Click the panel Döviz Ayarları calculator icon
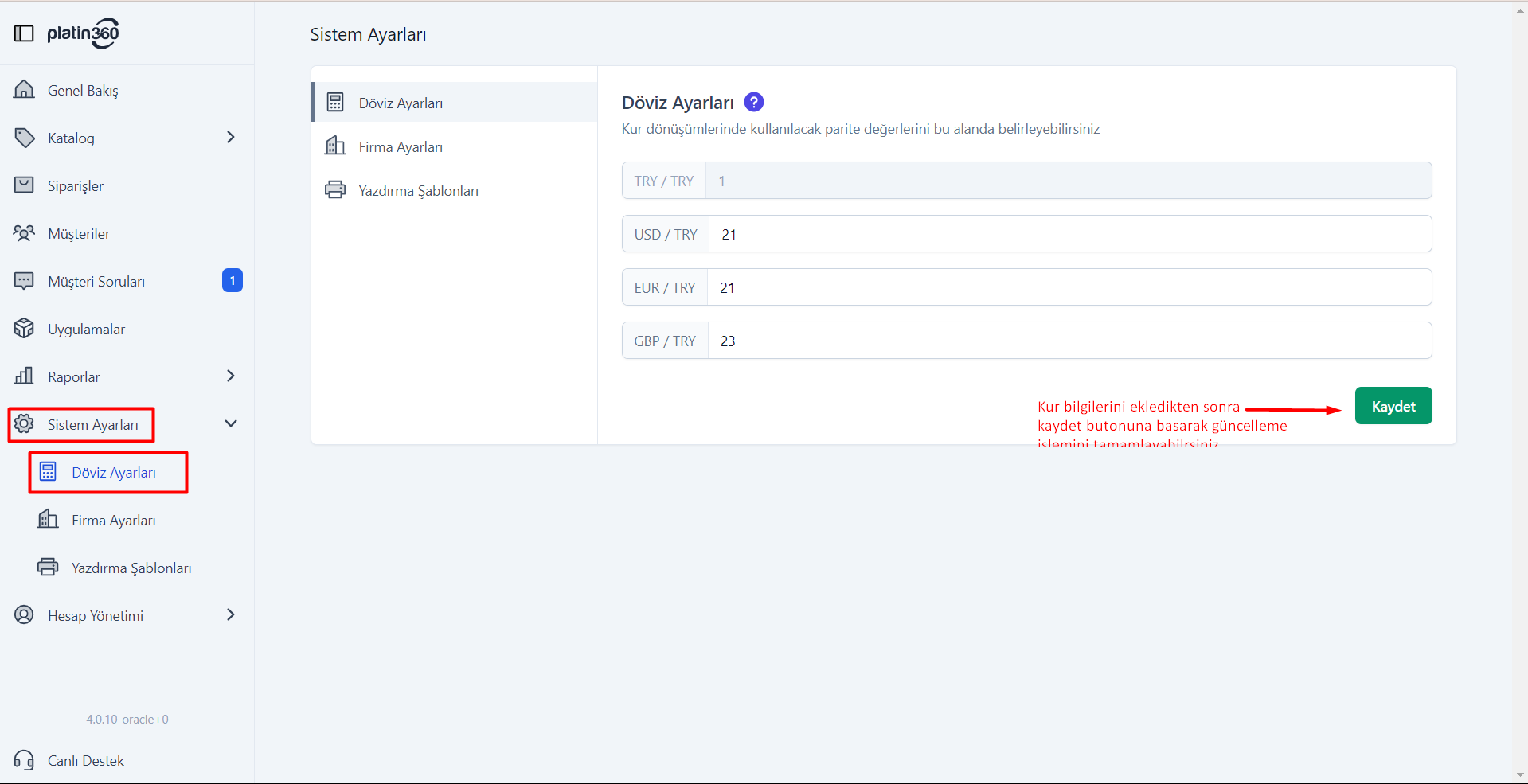Viewport: 1528px width, 784px height. click(335, 102)
